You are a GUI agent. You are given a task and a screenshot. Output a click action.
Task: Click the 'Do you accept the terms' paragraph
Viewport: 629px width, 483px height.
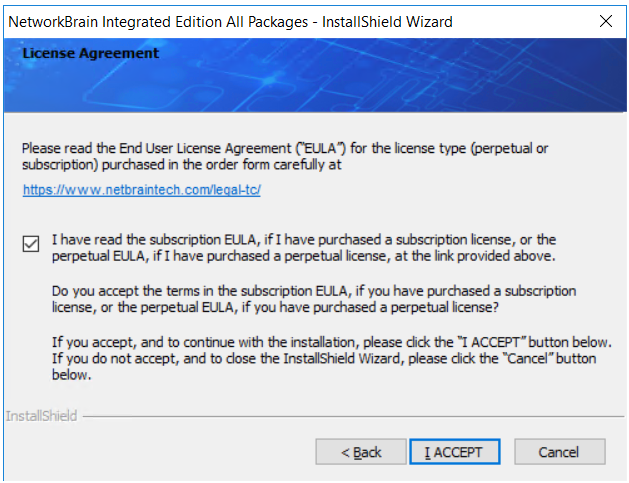coord(314,299)
